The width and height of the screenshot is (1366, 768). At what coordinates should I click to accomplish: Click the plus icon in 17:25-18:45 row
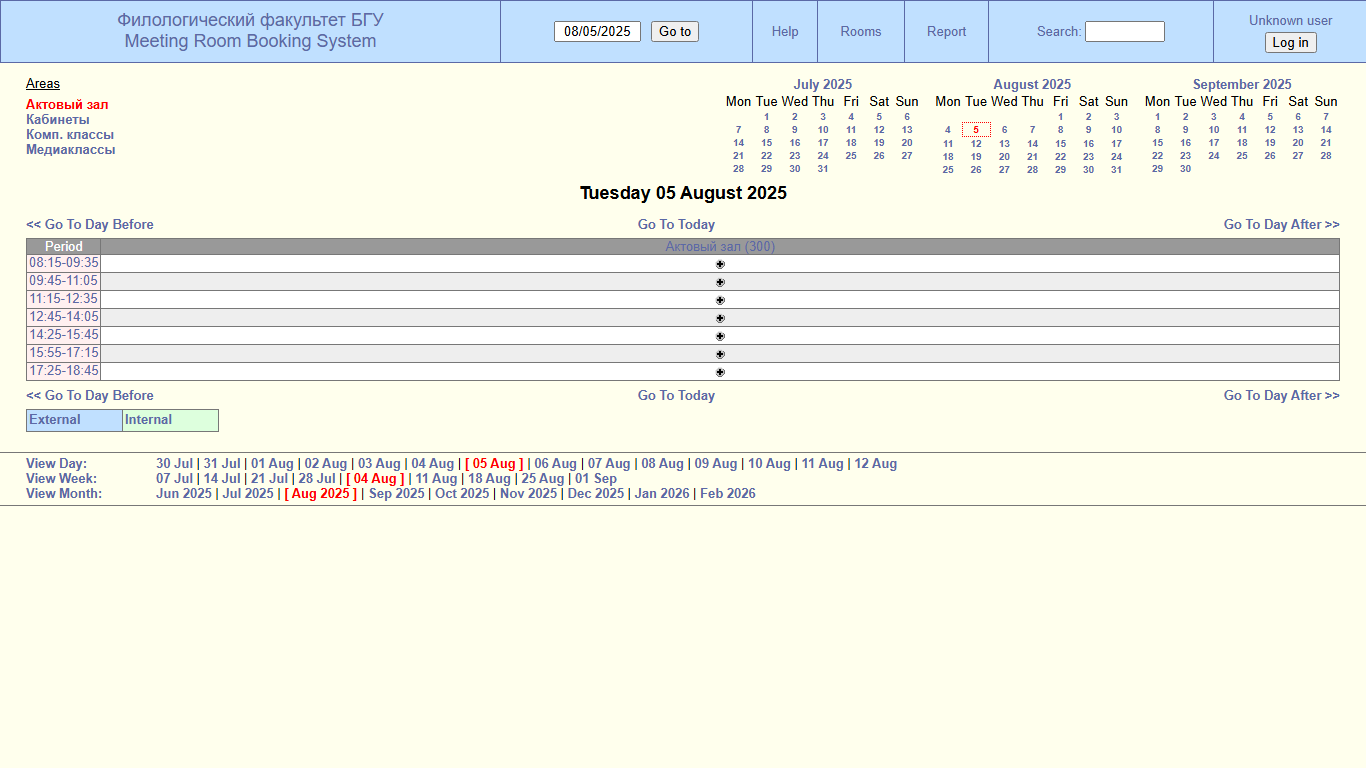tap(720, 372)
